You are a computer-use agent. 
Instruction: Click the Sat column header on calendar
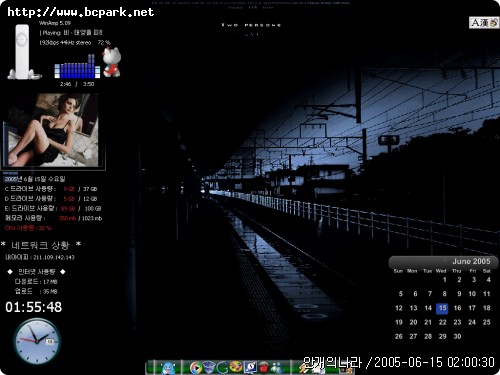click(487, 271)
